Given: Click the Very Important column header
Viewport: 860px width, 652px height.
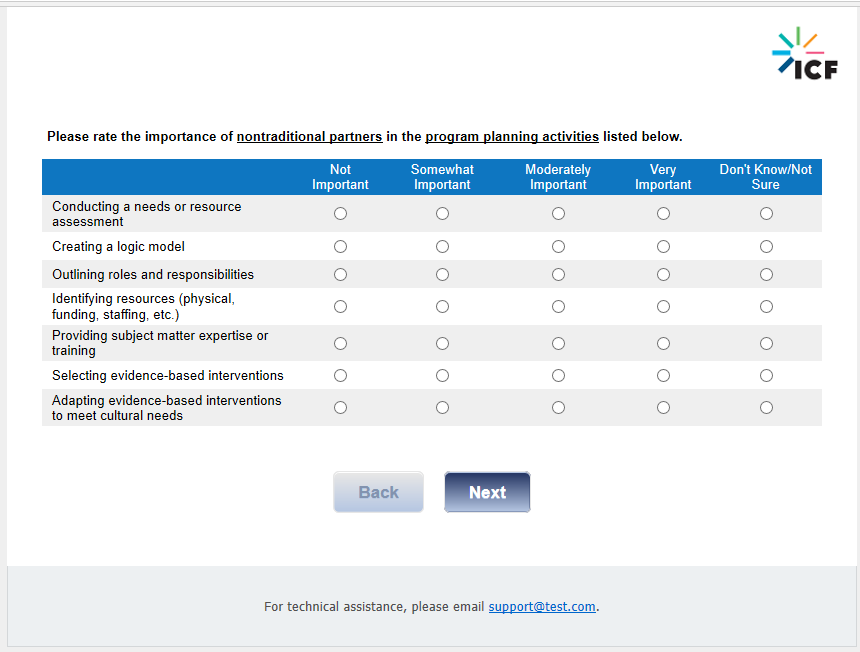Looking at the screenshot, I should pos(663,177).
